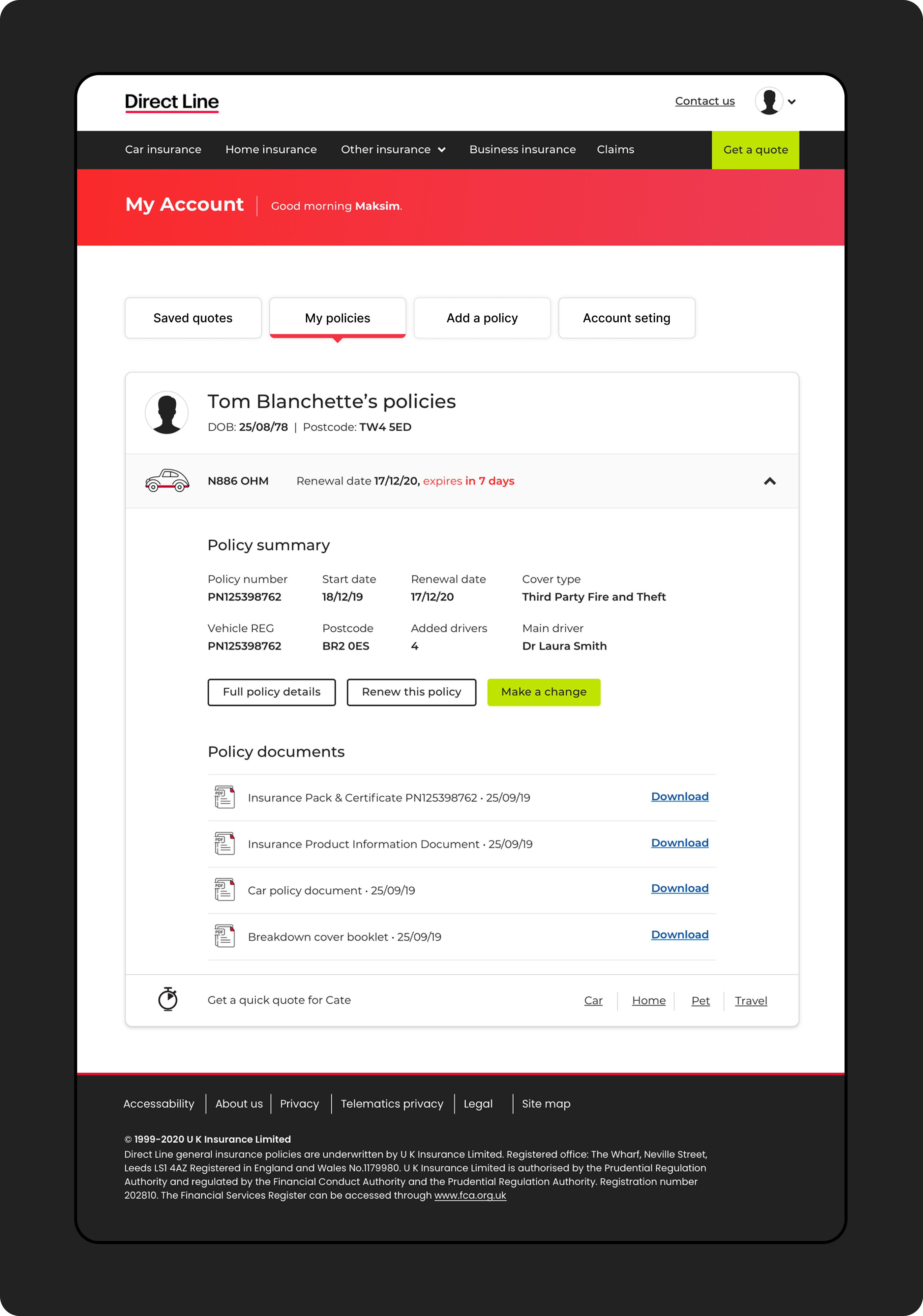This screenshot has height=1316, width=923.
Task: Click the 'Third Party Fire and Theft' text
Action: [x=594, y=597]
